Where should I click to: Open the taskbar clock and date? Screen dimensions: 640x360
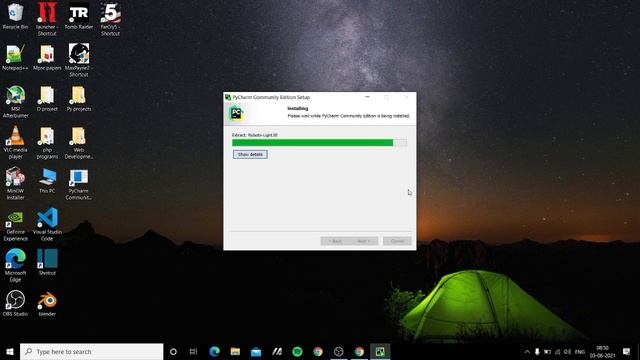602,351
